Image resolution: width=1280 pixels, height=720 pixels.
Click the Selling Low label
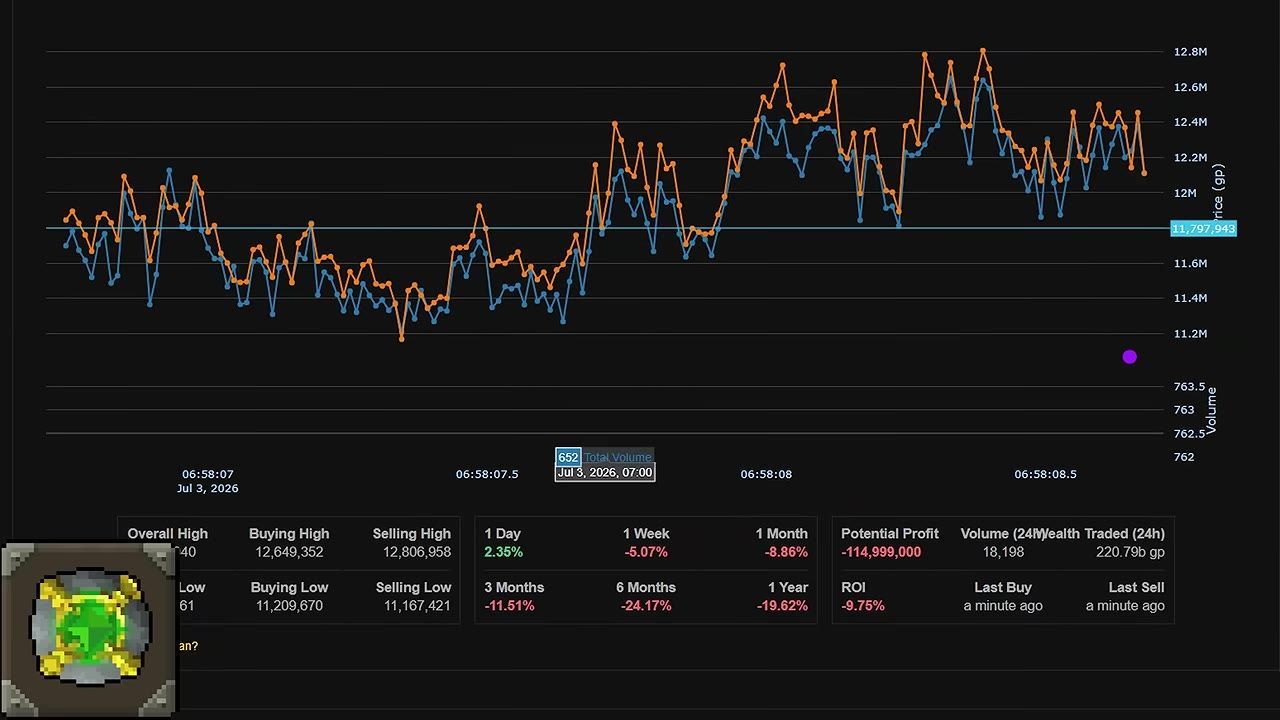413,588
